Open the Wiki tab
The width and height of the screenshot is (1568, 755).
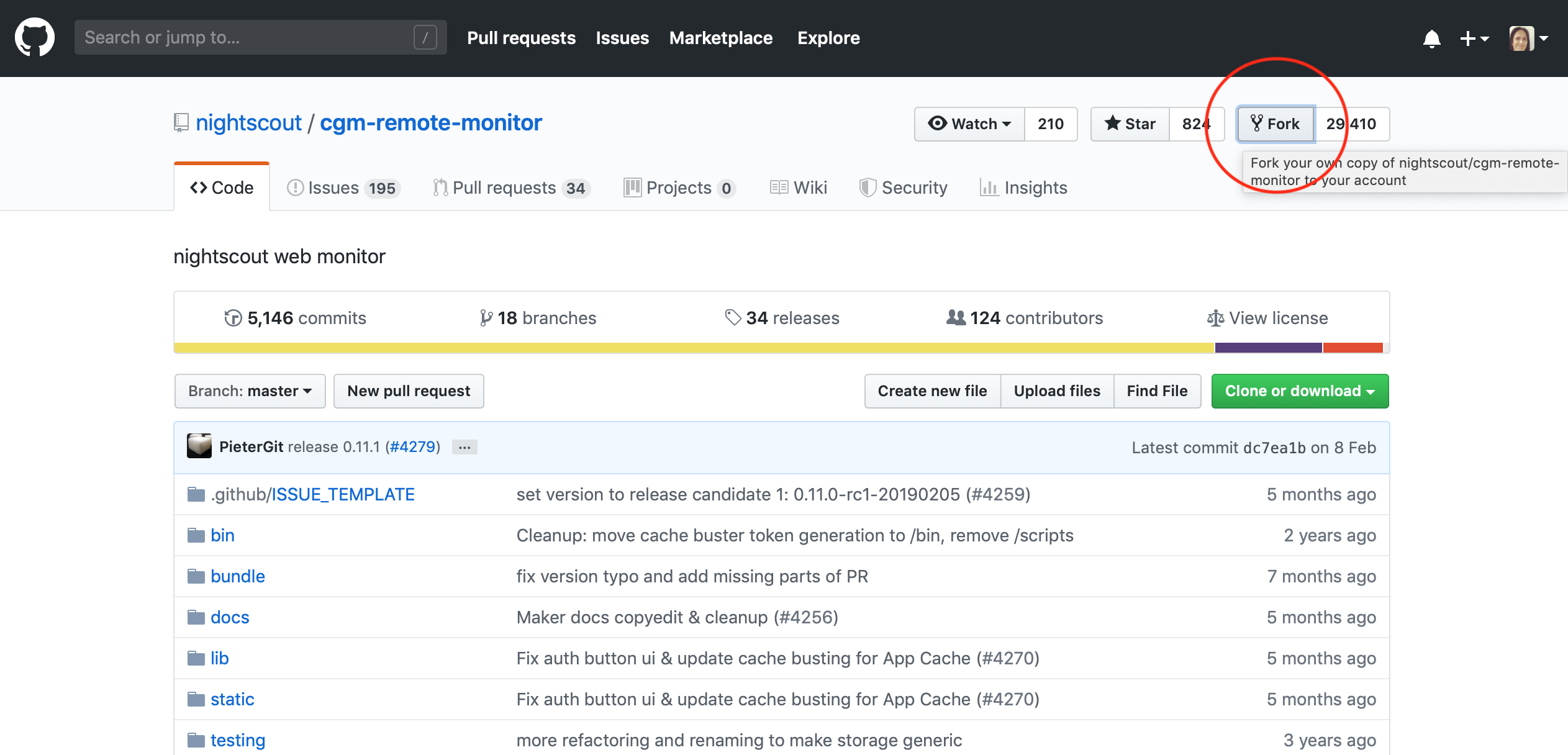[x=798, y=188]
